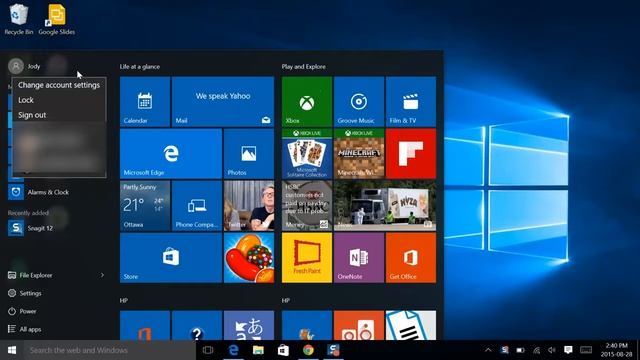Open the Calendar tile

click(x=145, y=102)
